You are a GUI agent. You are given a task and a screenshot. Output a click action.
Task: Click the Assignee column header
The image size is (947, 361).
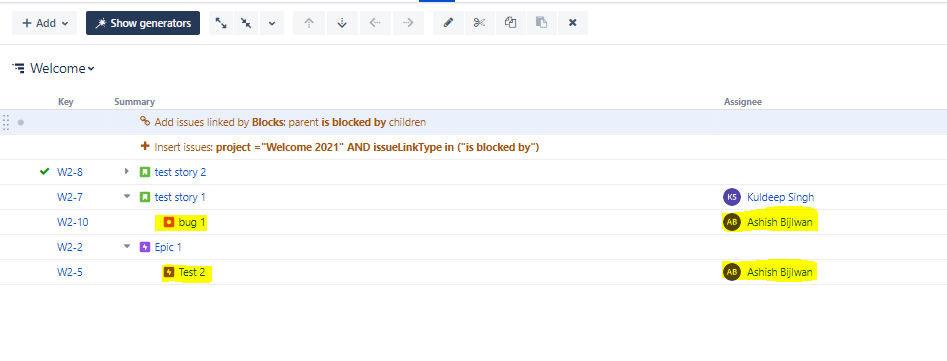(743, 102)
